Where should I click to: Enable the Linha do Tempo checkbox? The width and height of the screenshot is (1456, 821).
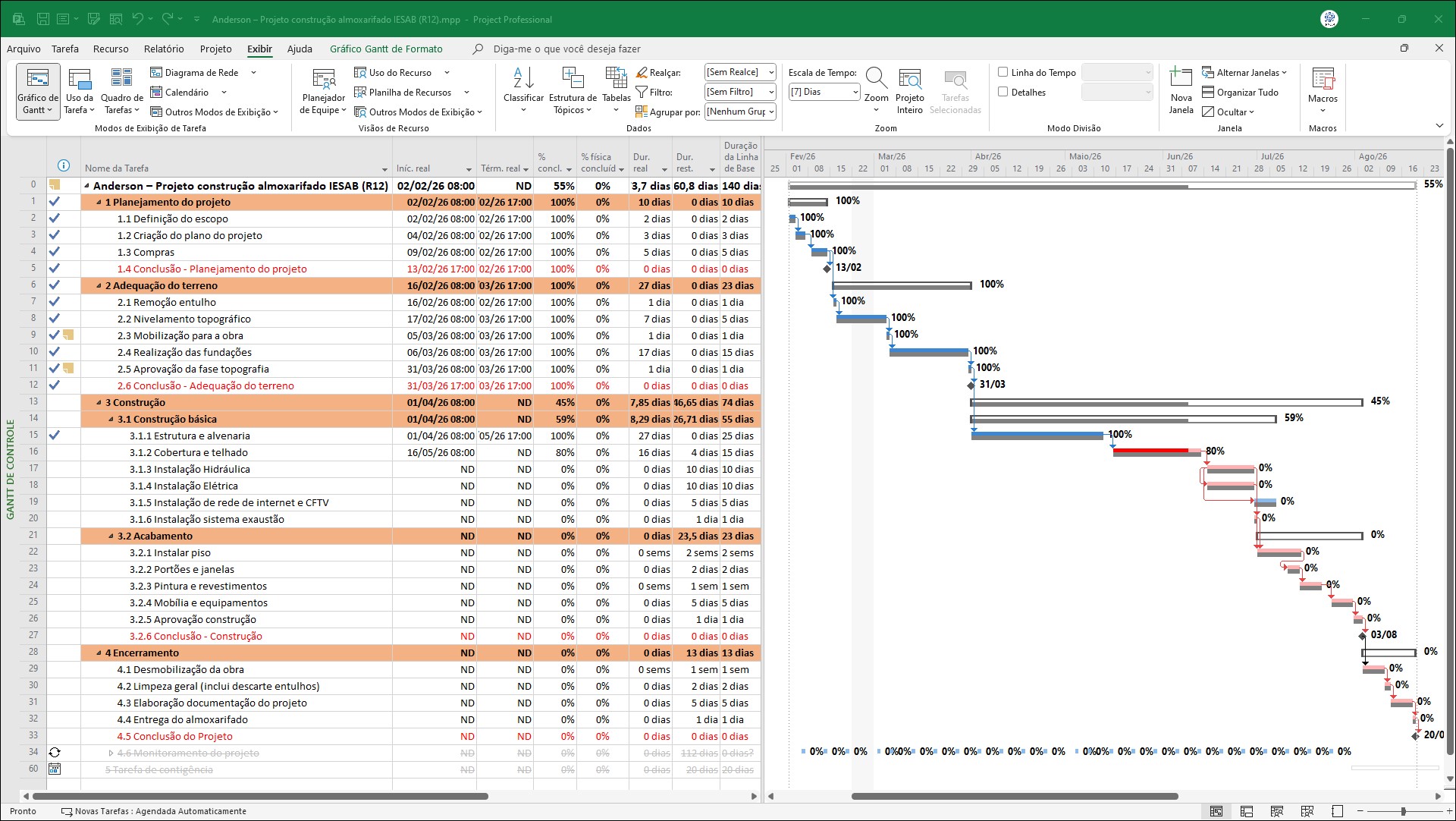click(x=1003, y=72)
